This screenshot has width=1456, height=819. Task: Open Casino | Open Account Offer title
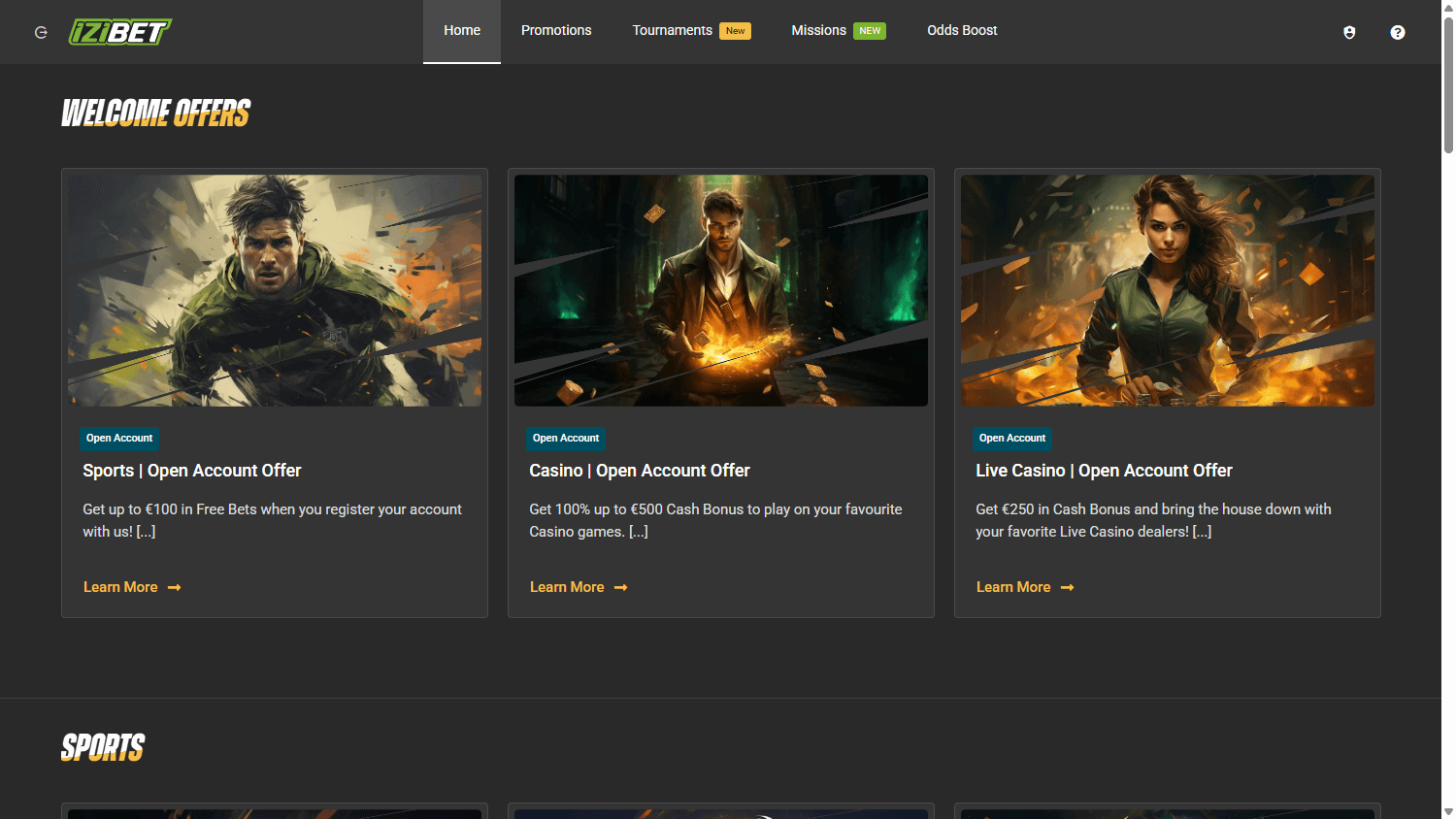coord(640,471)
